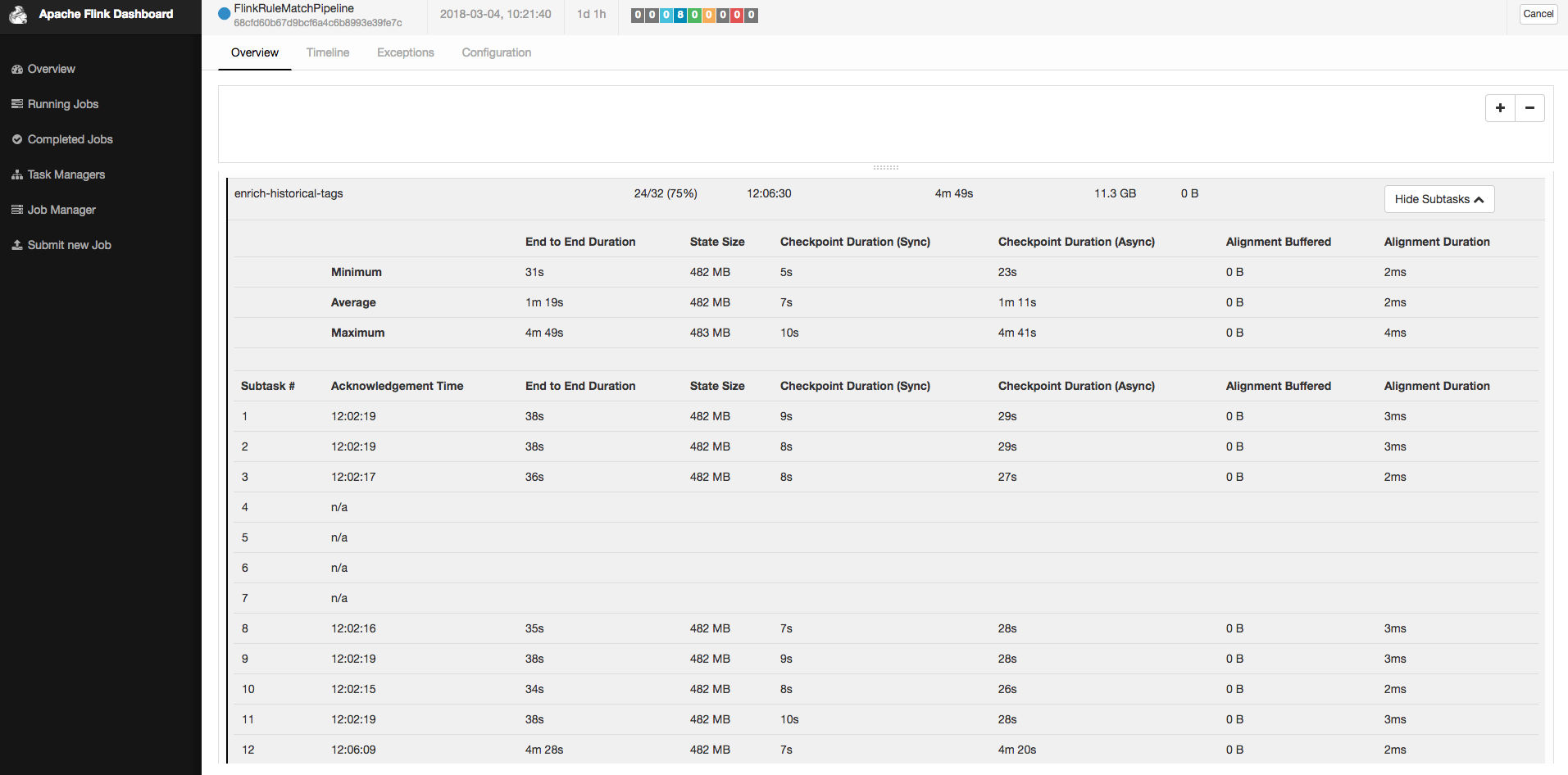Switch to the Timeline tab
The image size is (1568, 775).
pos(328,52)
